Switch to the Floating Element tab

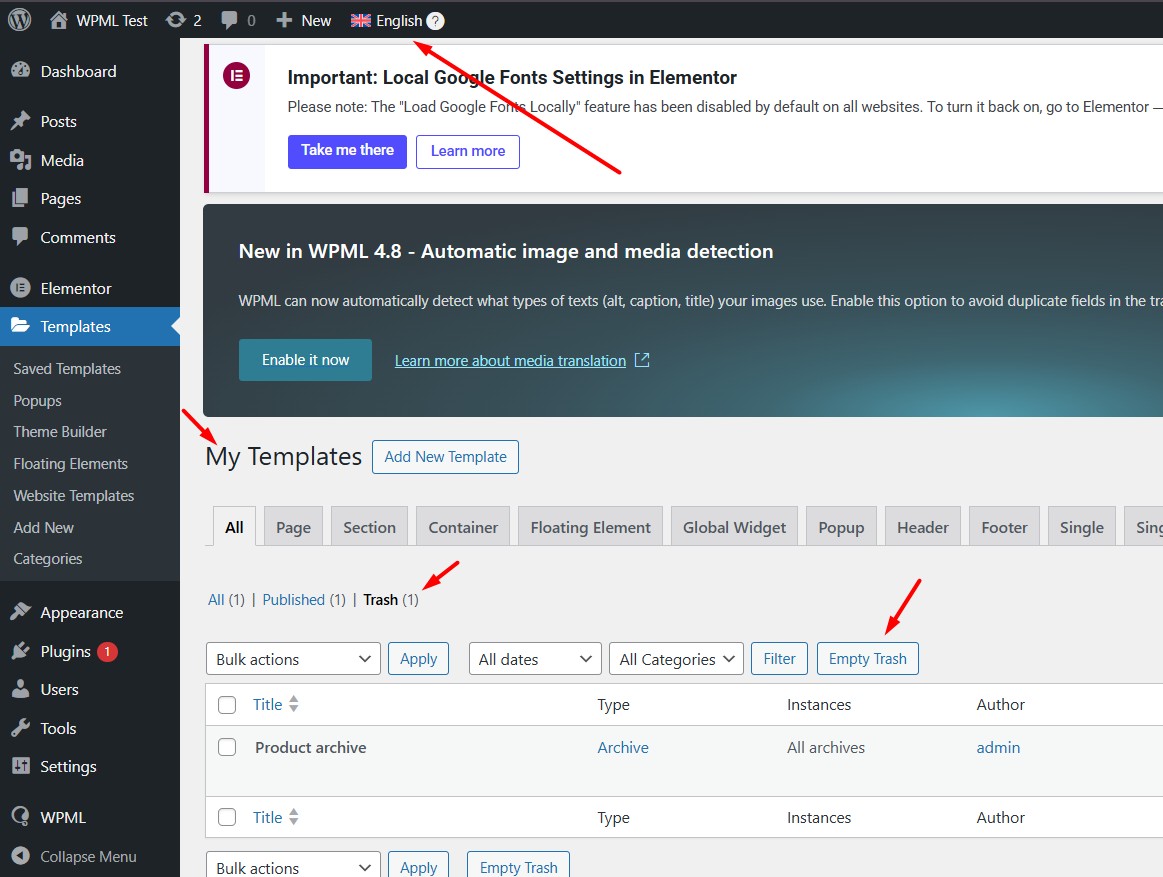590,527
